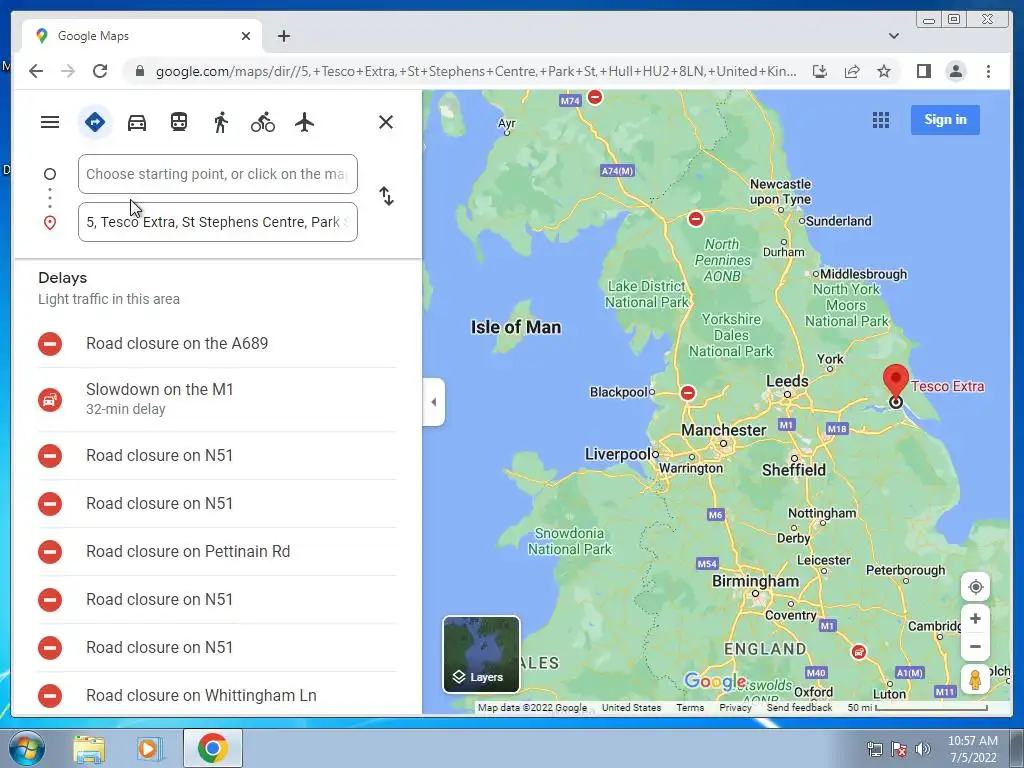Click slowdown marker near Peterborough
The height and width of the screenshot is (768, 1024).
pyautogui.click(x=859, y=652)
